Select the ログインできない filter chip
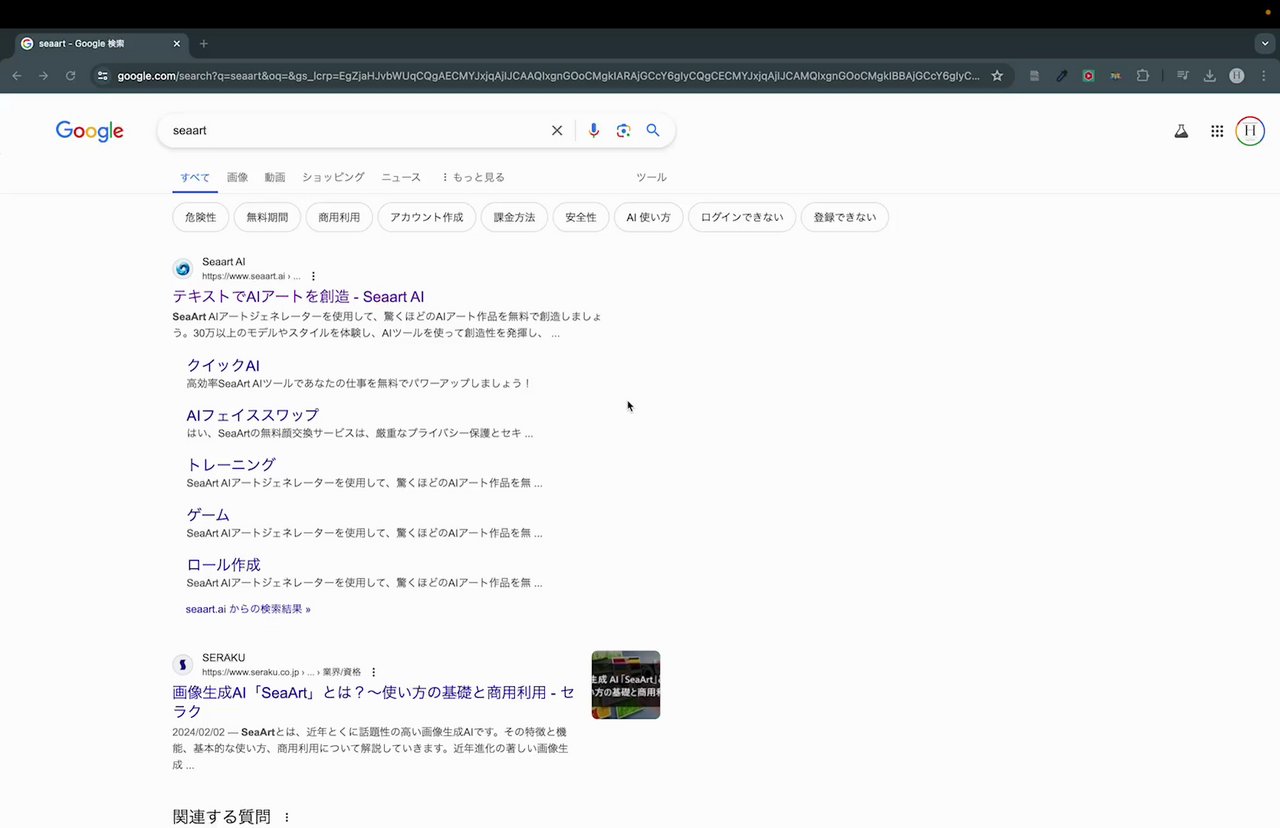Screen dimensions: 1280x828 (x=742, y=217)
